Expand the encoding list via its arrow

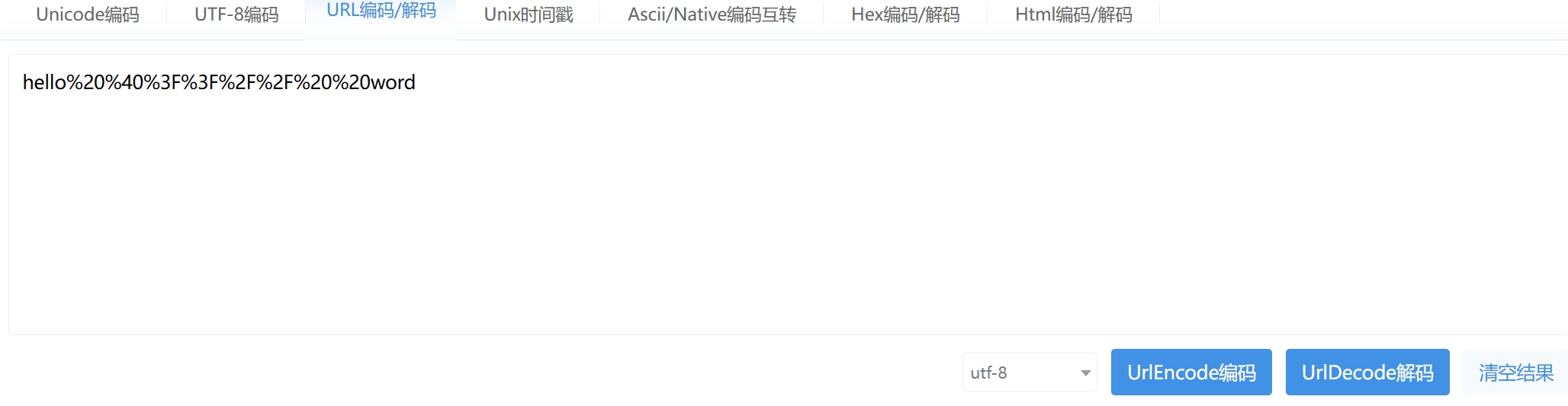point(1085,373)
